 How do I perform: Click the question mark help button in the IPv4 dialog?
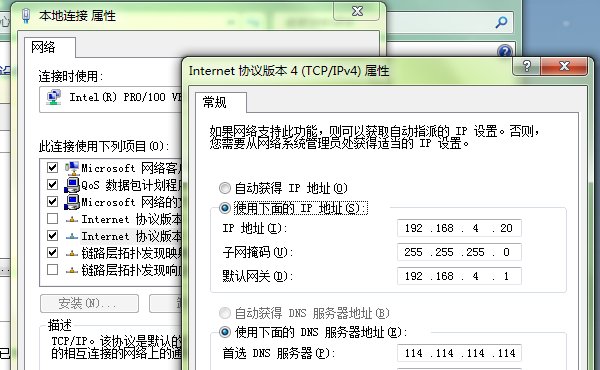pyautogui.click(x=527, y=66)
